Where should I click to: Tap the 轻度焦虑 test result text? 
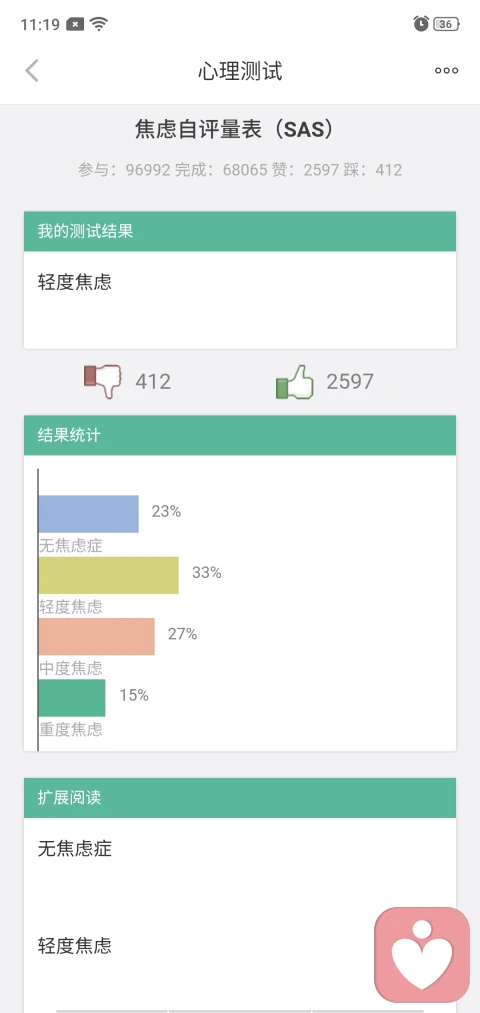pyautogui.click(x=75, y=282)
